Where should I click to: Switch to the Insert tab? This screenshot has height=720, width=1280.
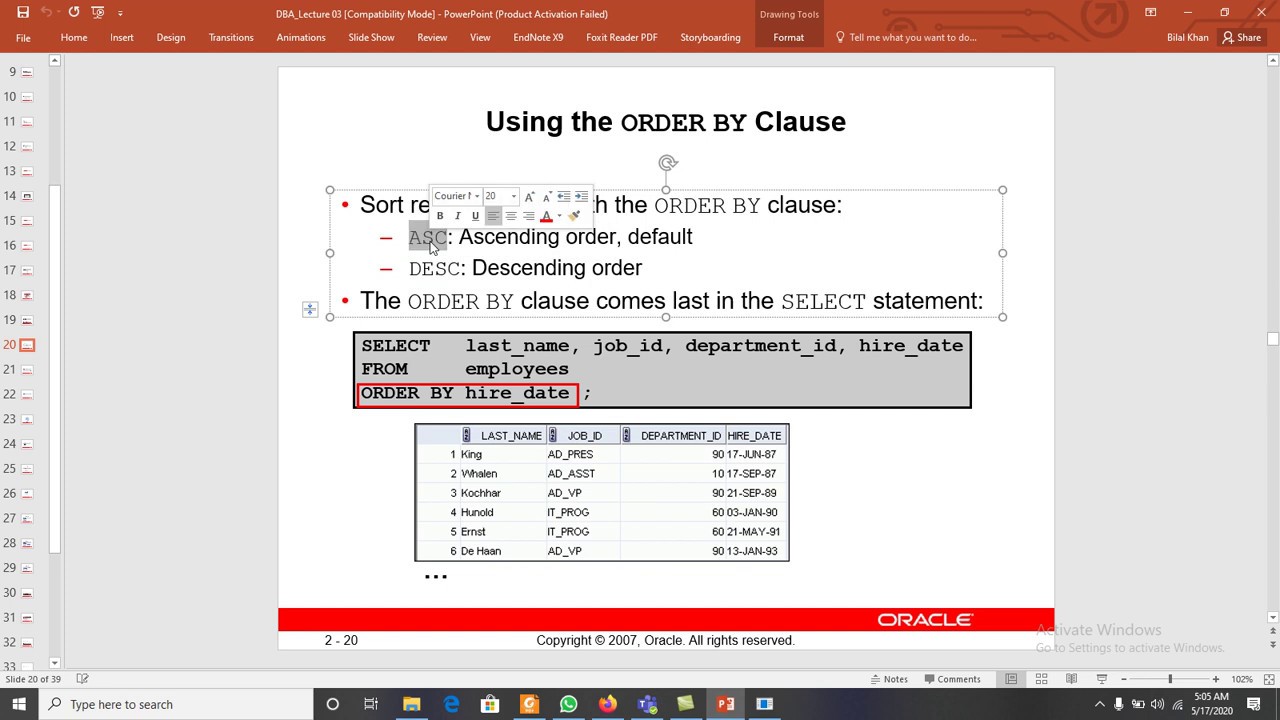[122, 37]
